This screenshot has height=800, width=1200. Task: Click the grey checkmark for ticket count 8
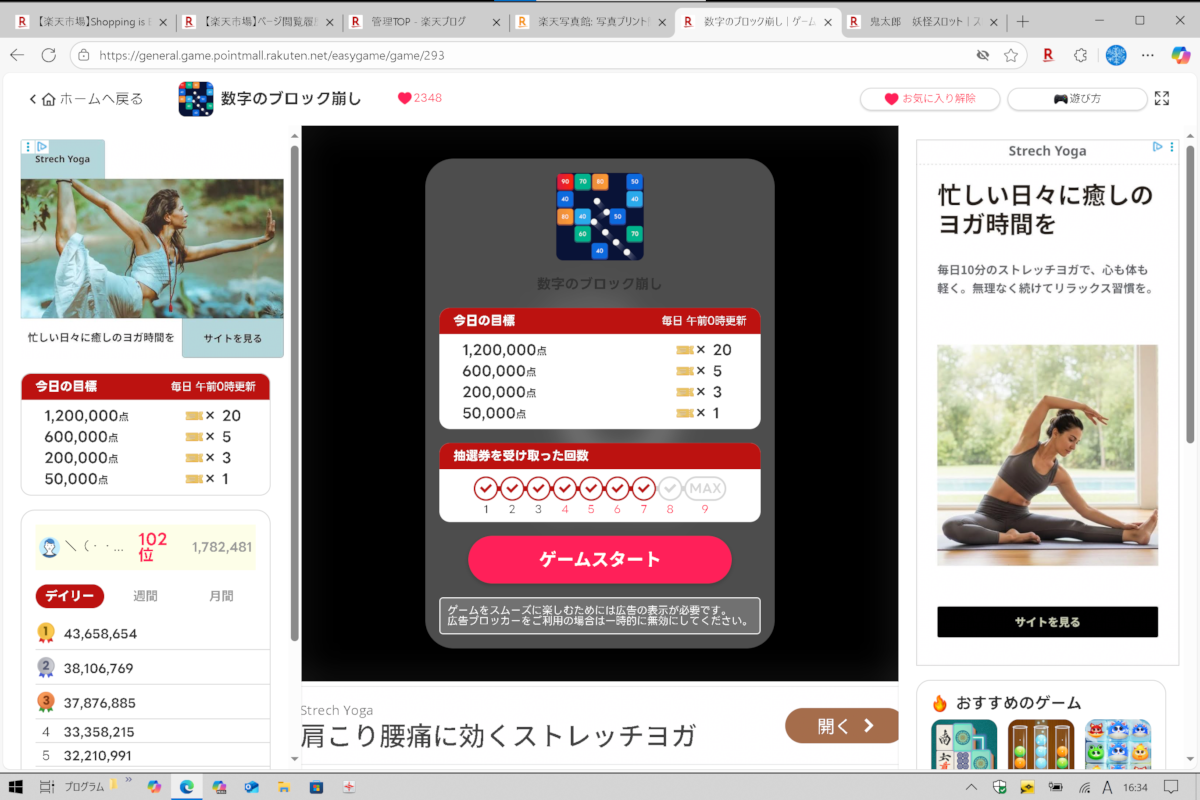tap(670, 489)
